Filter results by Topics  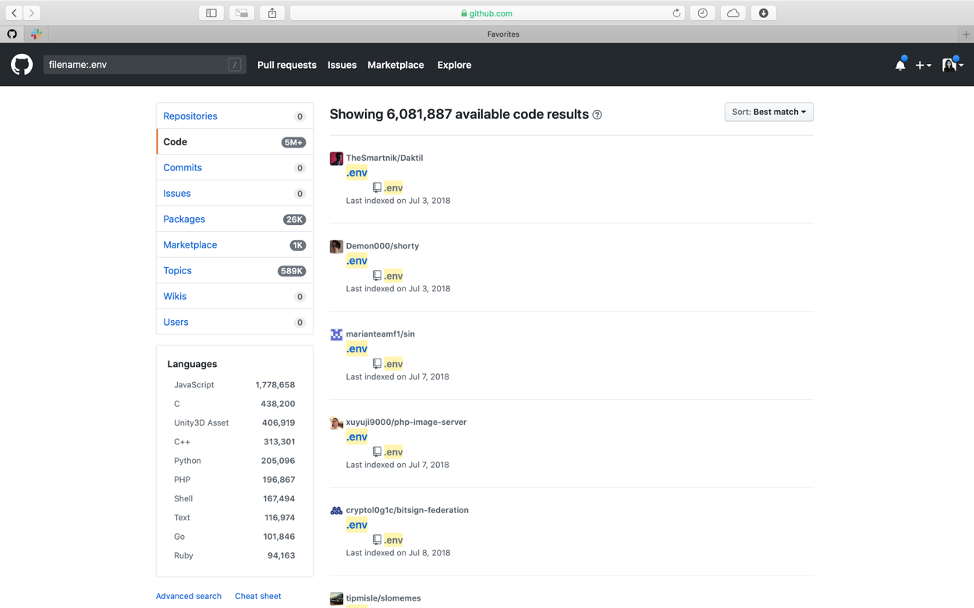pyautogui.click(x=177, y=271)
